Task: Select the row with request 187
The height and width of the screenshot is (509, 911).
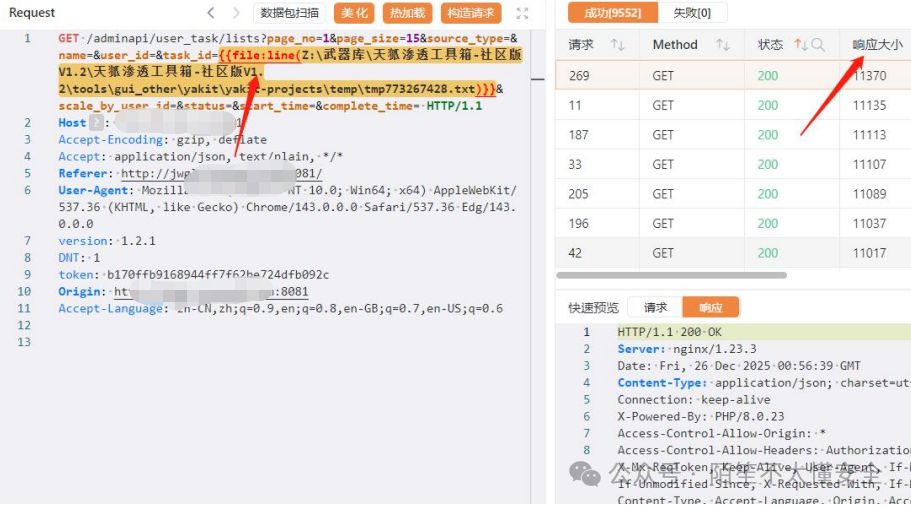Action: [733, 135]
